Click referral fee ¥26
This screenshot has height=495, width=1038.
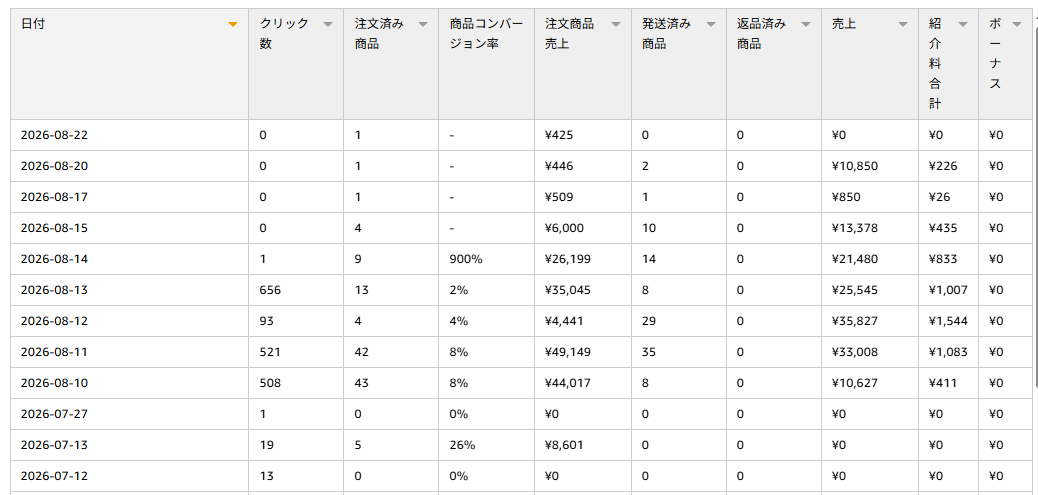939,197
